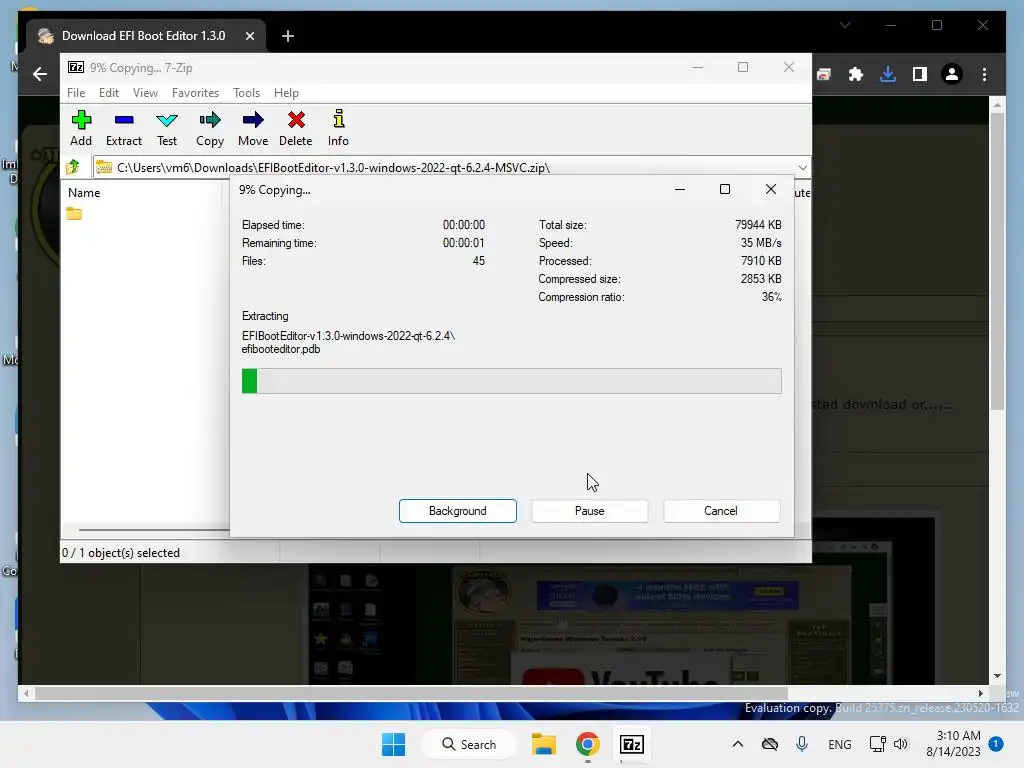This screenshot has width=1024, height=768.
Task: Click 7-Zip icon in taskbar
Action: (632, 744)
